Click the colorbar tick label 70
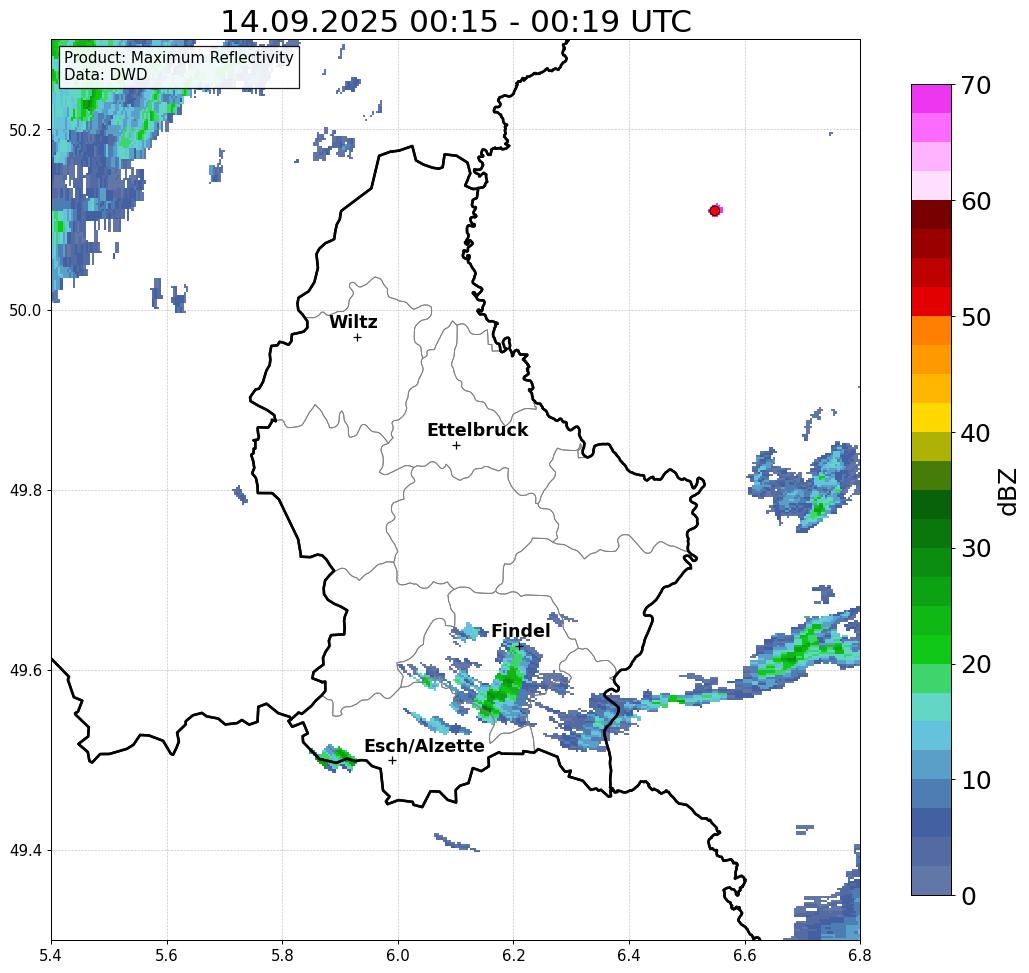The width and height of the screenshot is (1029, 973). (976, 85)
